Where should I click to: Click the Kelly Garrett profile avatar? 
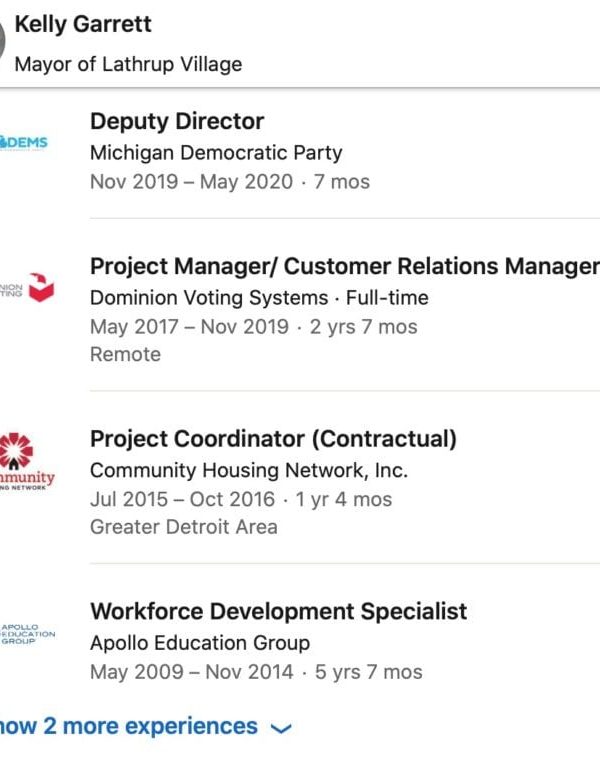pyautogui.click(x=3, y=42)
